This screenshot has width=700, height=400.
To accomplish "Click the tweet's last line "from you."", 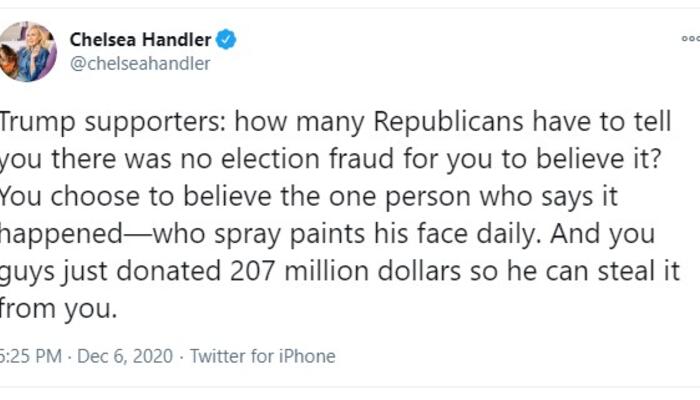I will [58, 309].
